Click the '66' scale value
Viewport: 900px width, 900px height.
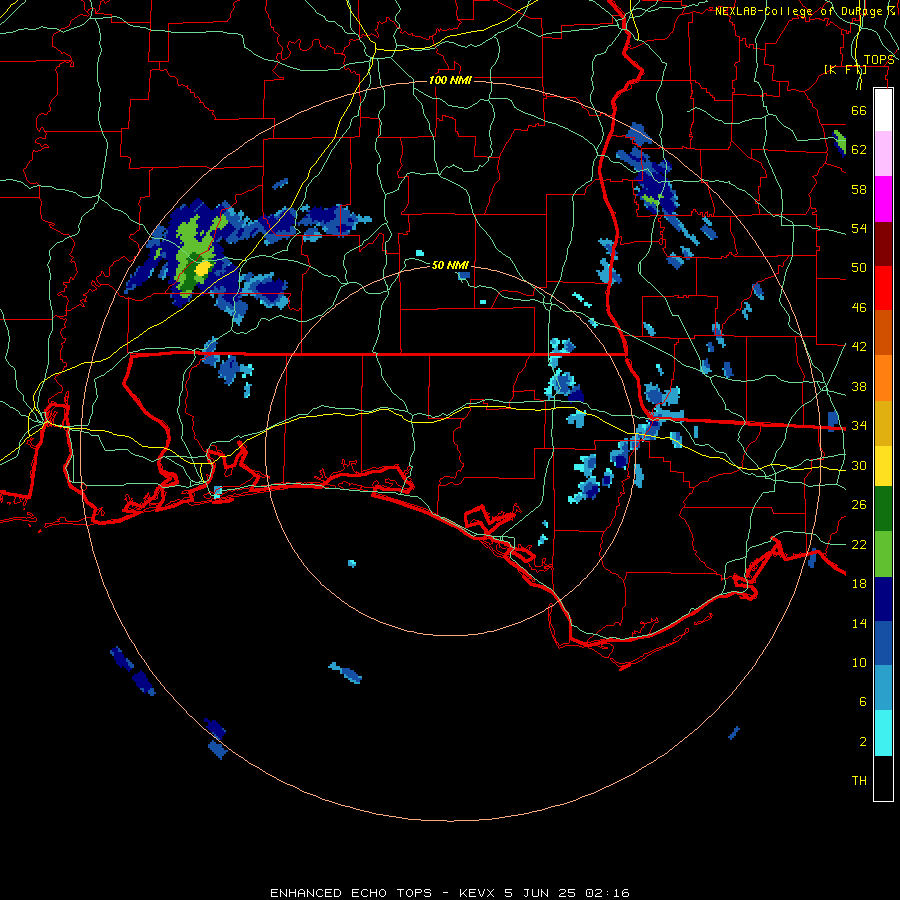coord(859,110)
